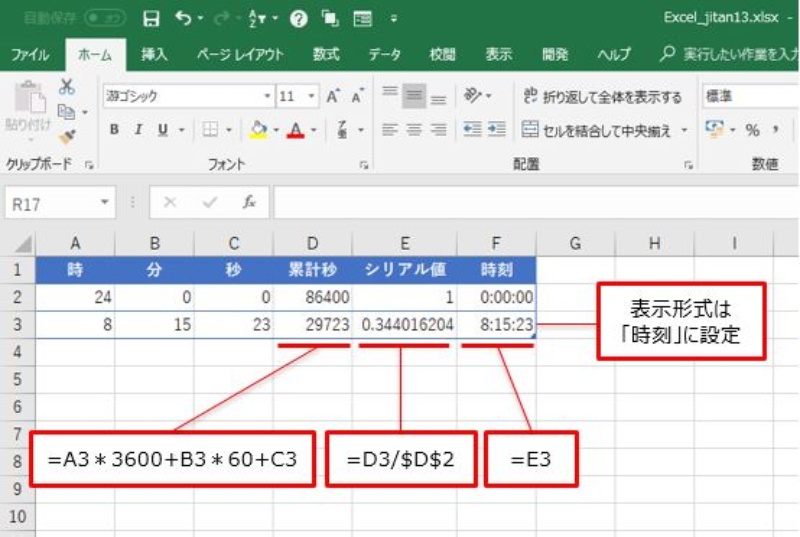Toggle the AutoSave switch
The width and height of the screenshot is (800, 537).
pos(104,18)
